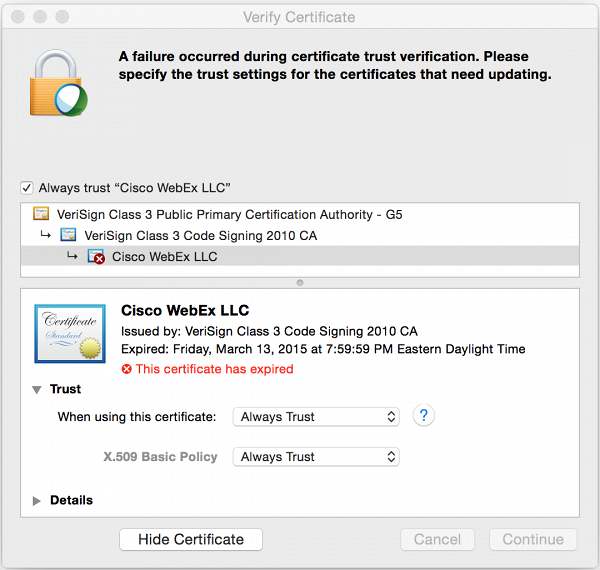
Task: Click the large Certificate Standard thumbnail image
Action: (70, 334)
